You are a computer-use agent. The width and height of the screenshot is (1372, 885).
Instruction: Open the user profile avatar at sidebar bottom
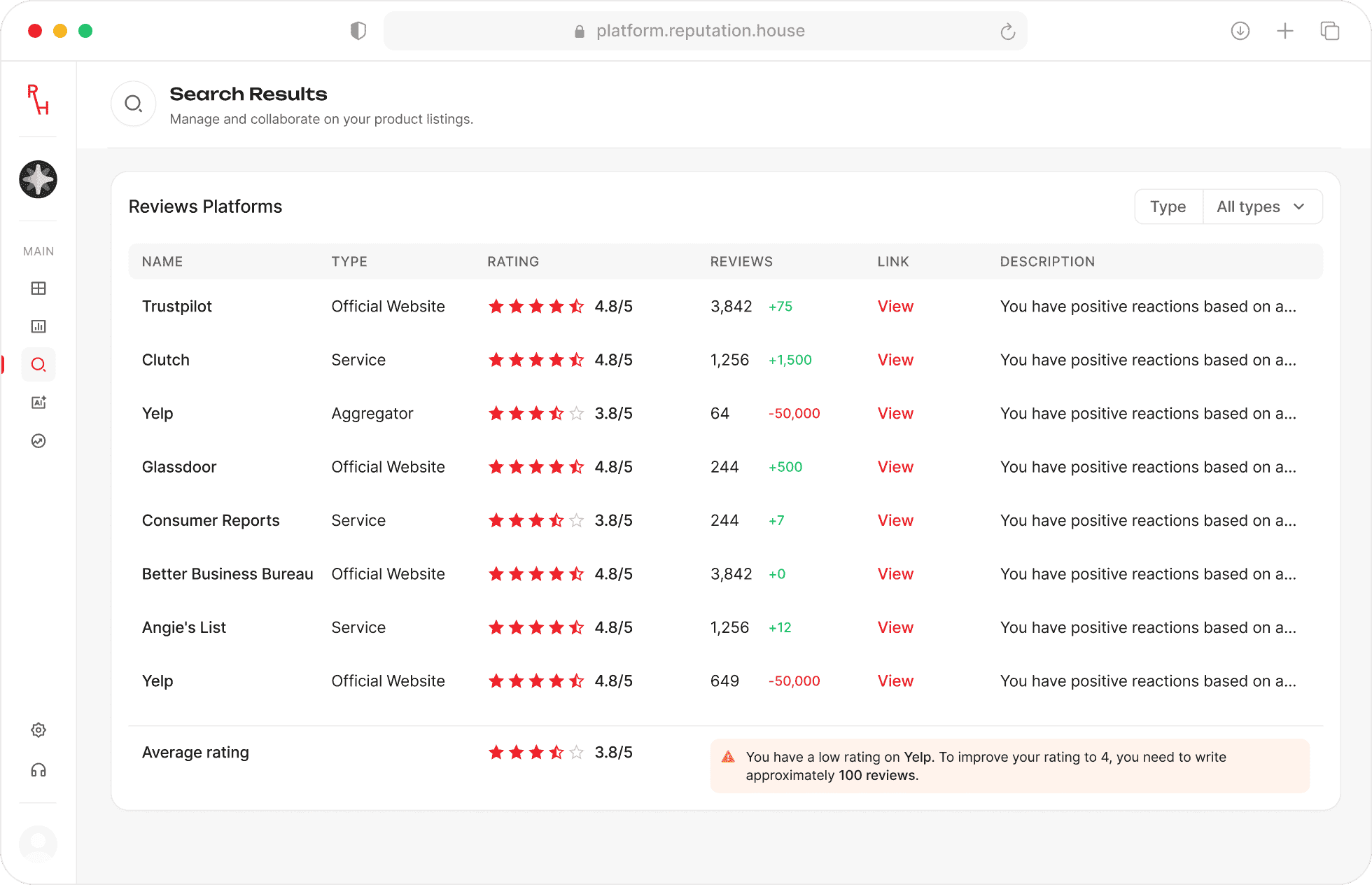pyautogui.click(x=38, y=844)
